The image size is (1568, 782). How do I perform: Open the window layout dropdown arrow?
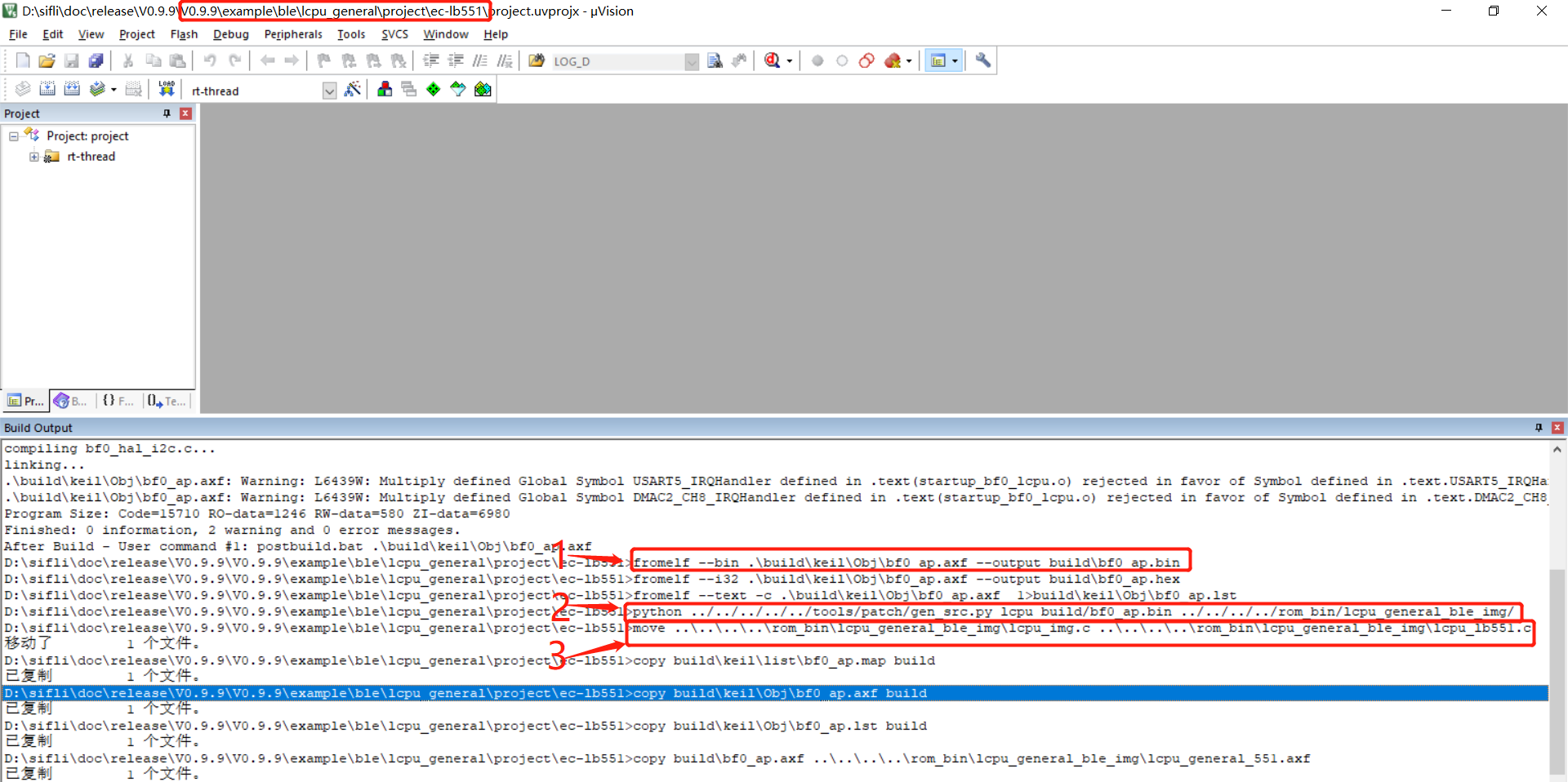pos(955,61)
